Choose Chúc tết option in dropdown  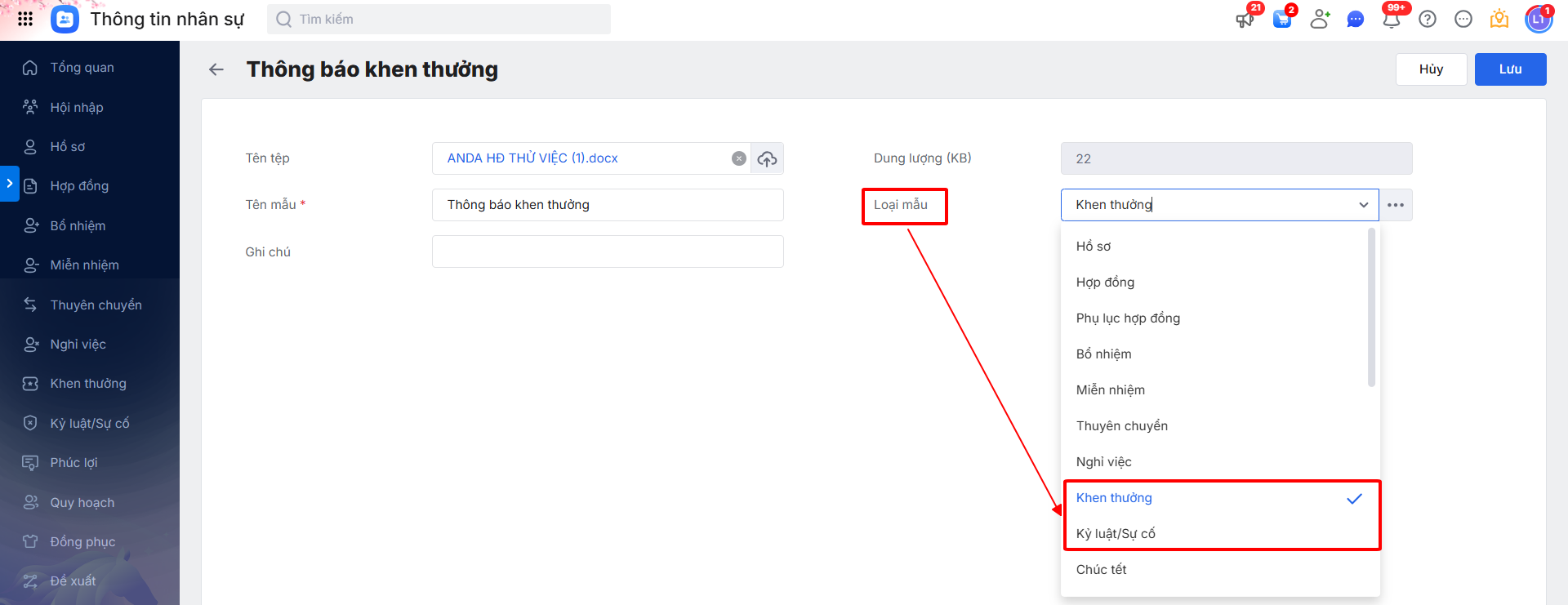coord(1101,570)
